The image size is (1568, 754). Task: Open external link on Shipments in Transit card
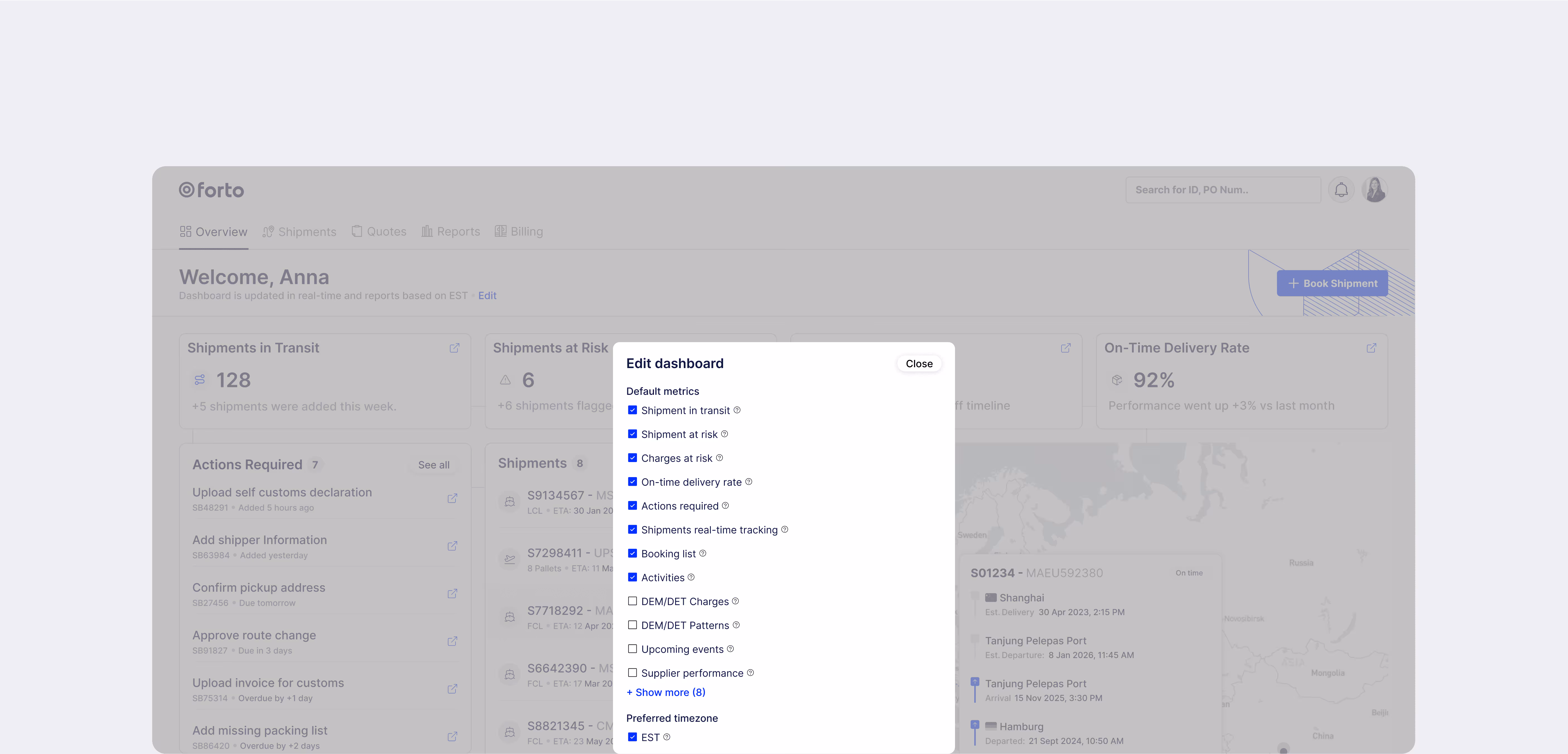point(455,348)
